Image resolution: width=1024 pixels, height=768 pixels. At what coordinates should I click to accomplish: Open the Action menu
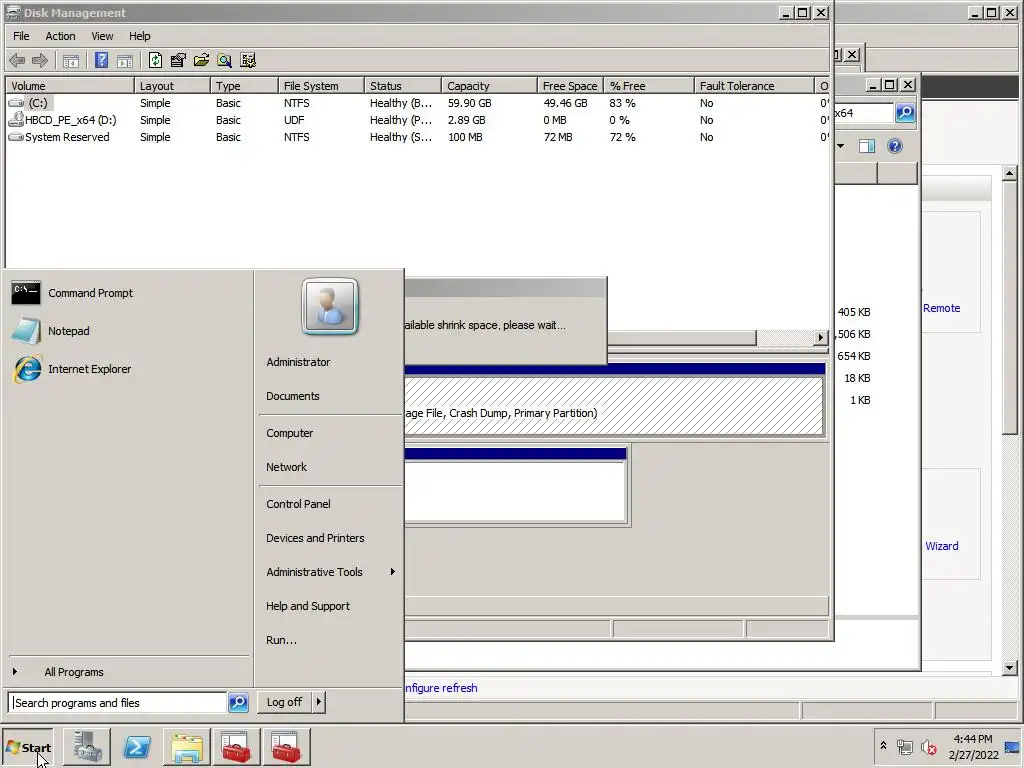click(x=60, y=36)
